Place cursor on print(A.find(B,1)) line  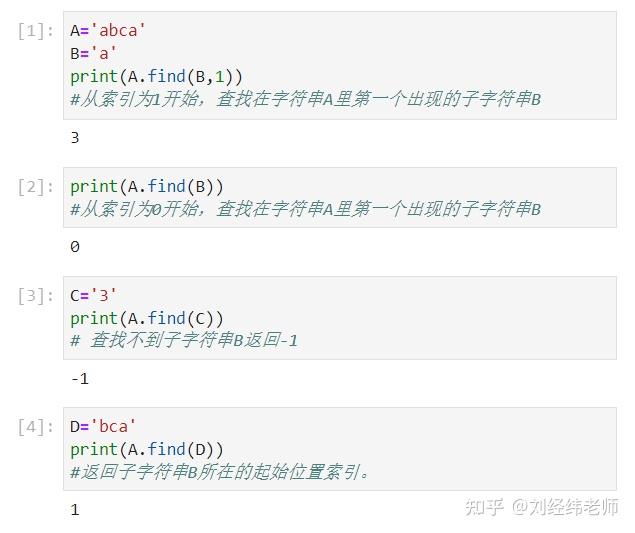pyautogui.click(x=156, y=77)
